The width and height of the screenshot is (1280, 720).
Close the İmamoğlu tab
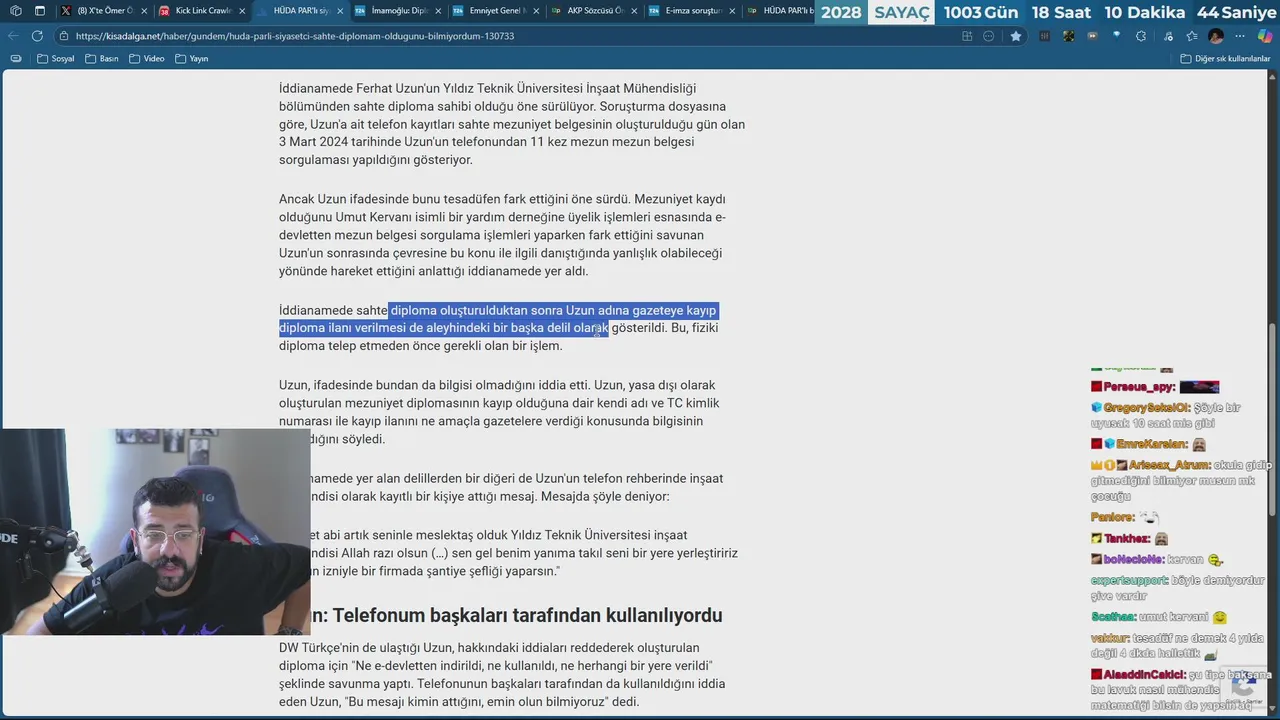click(436, 11)
